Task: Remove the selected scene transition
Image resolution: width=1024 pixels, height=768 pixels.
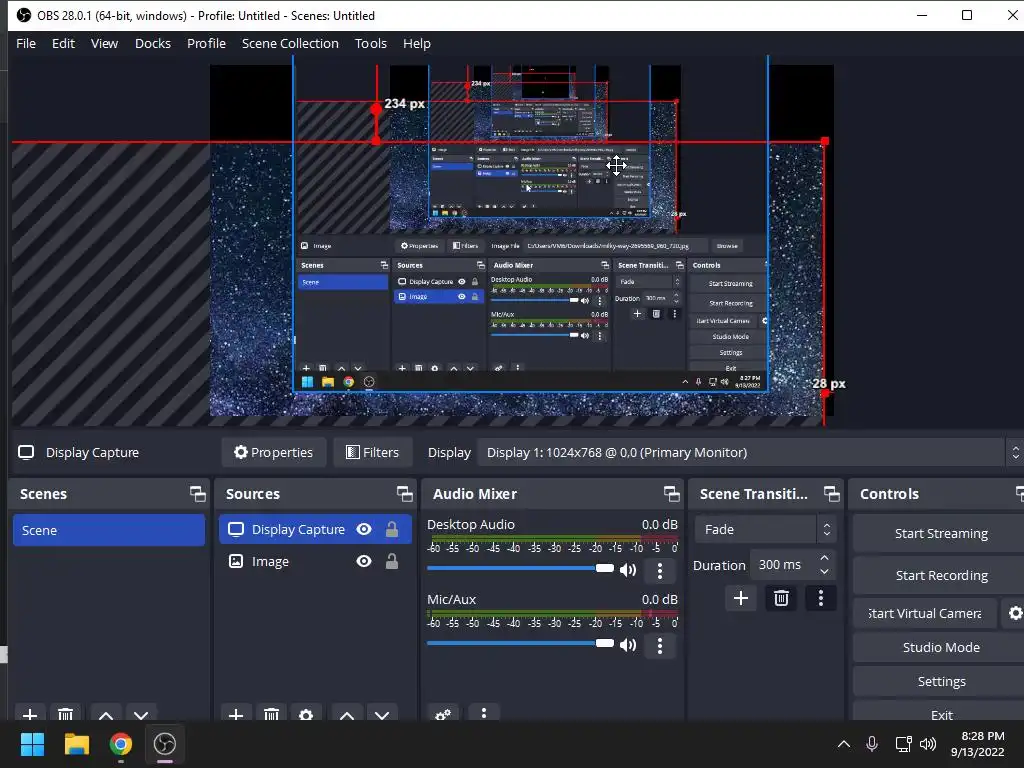Action: (781, 598)
